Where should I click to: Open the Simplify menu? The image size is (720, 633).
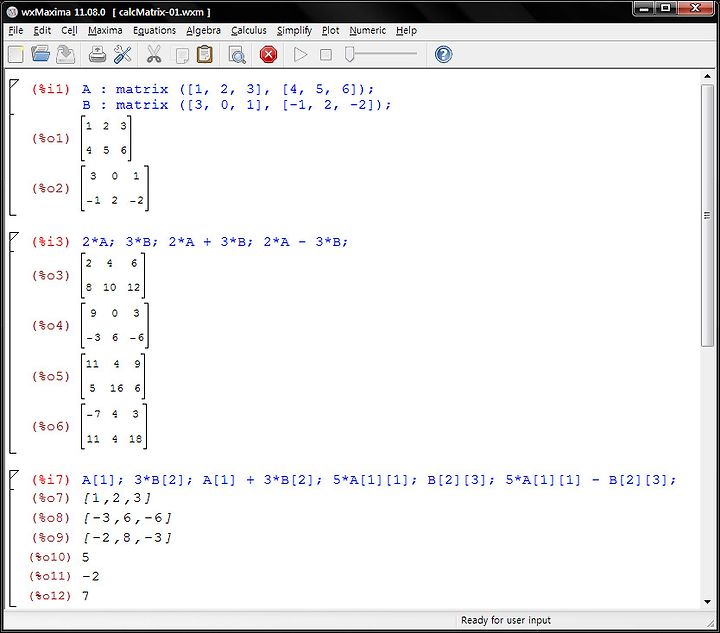coord(294,30)
